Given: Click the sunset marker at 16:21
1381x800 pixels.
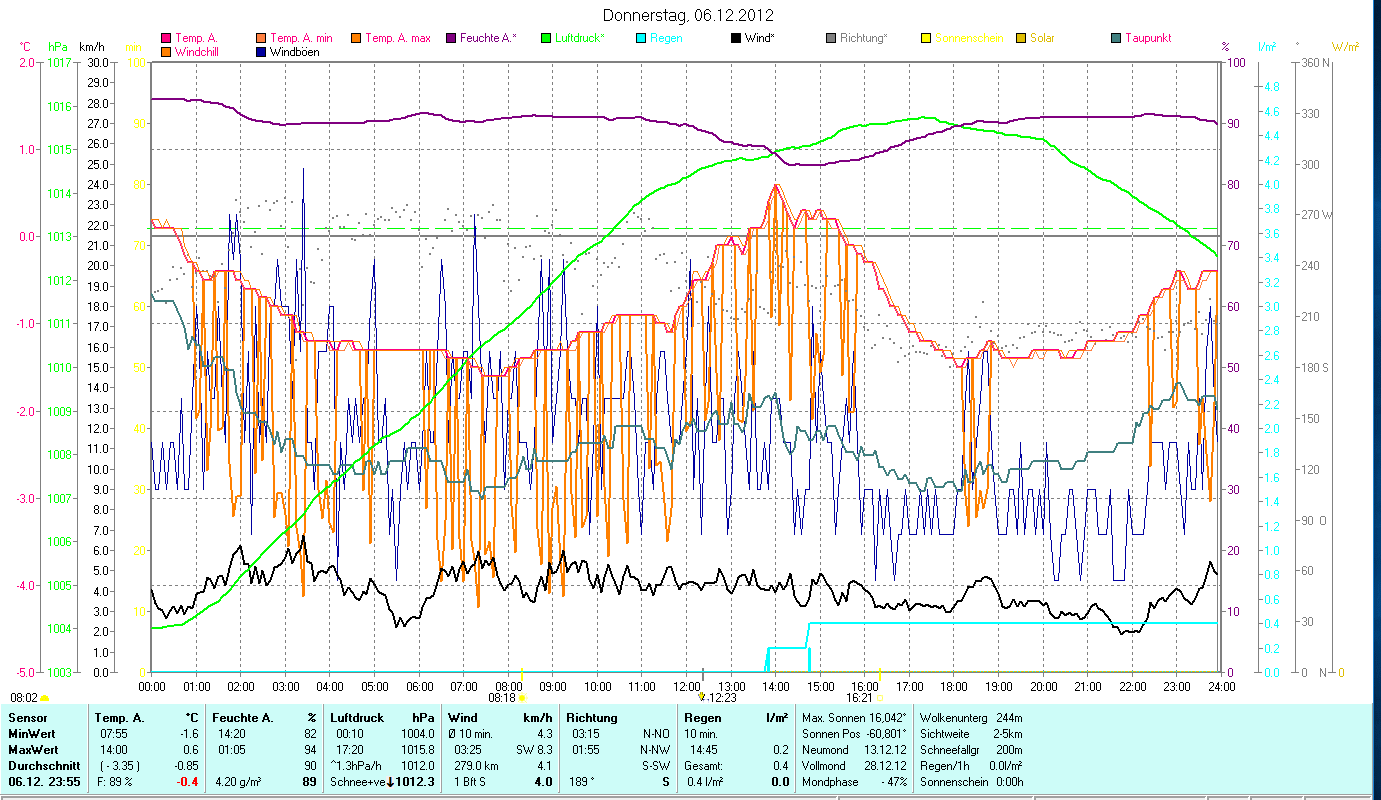Looking at the screenshot, I should (x=880, y=697).
